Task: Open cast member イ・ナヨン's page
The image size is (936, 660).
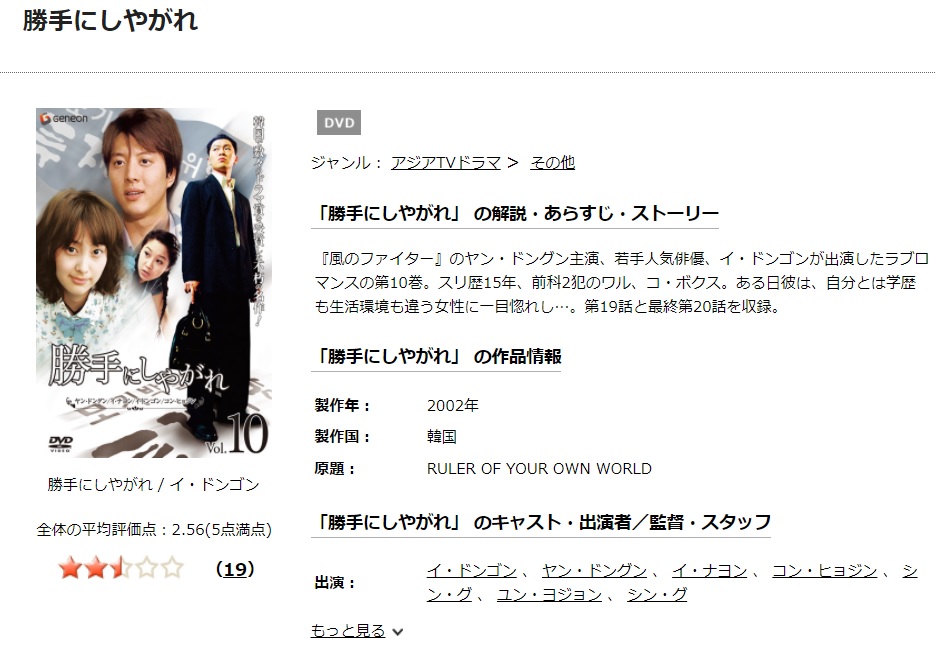Action: pos(710,571)
